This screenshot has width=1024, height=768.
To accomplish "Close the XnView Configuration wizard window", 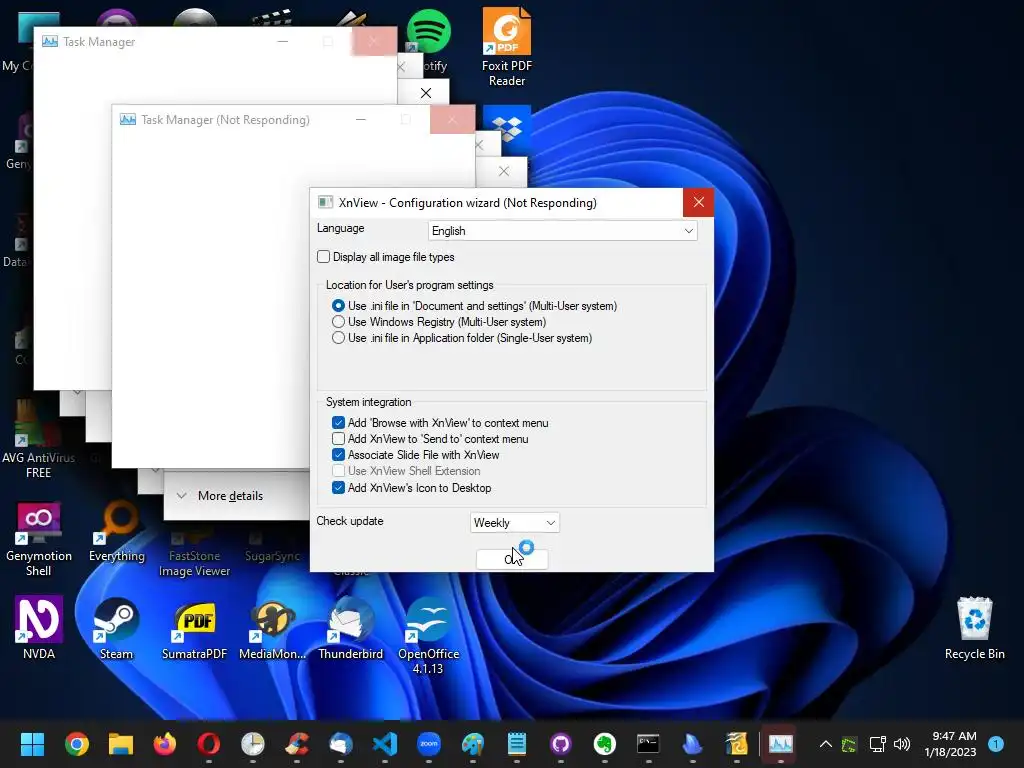I will point(698,202).
